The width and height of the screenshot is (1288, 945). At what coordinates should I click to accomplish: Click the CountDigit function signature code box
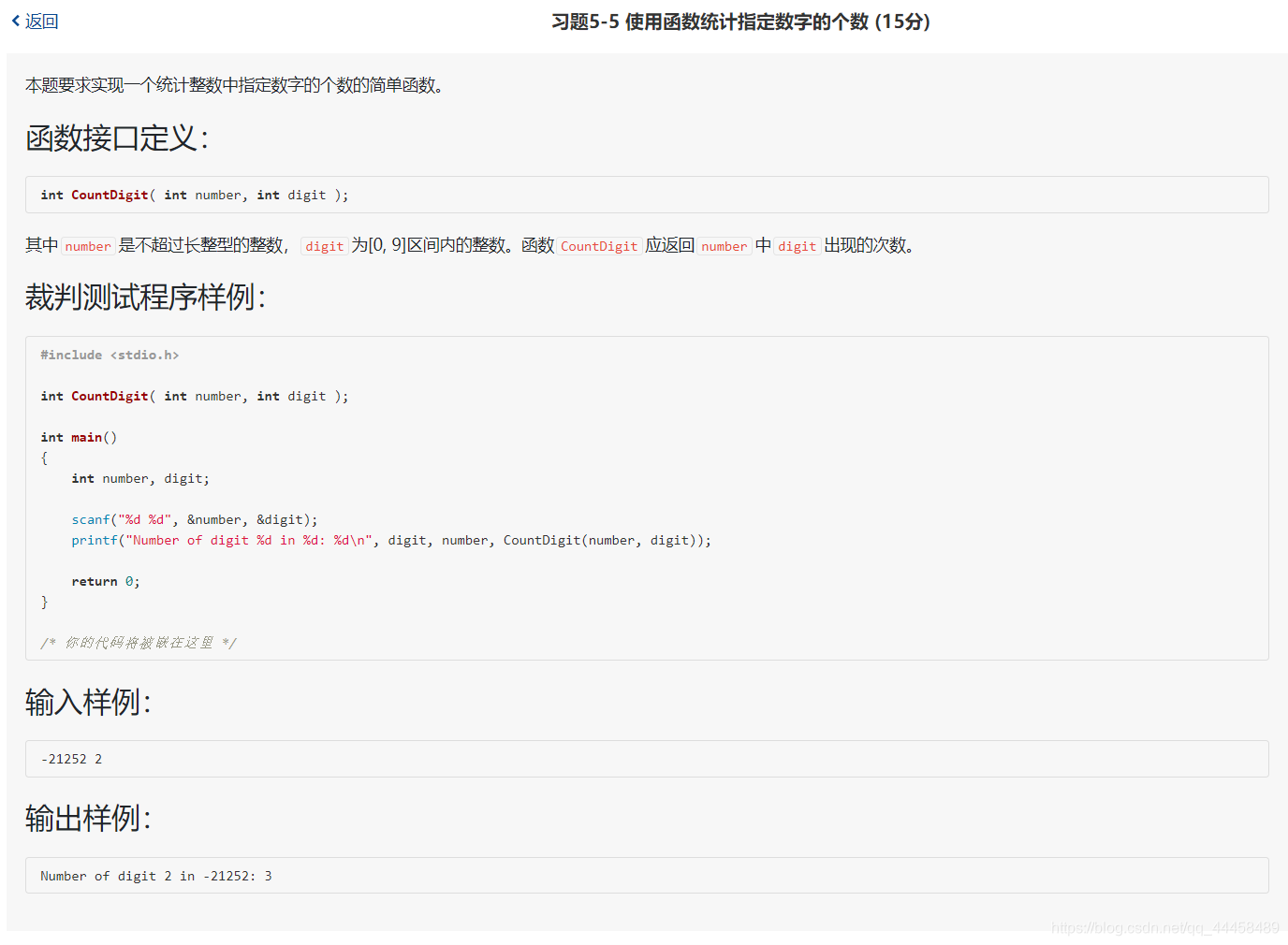click(647, 195)
